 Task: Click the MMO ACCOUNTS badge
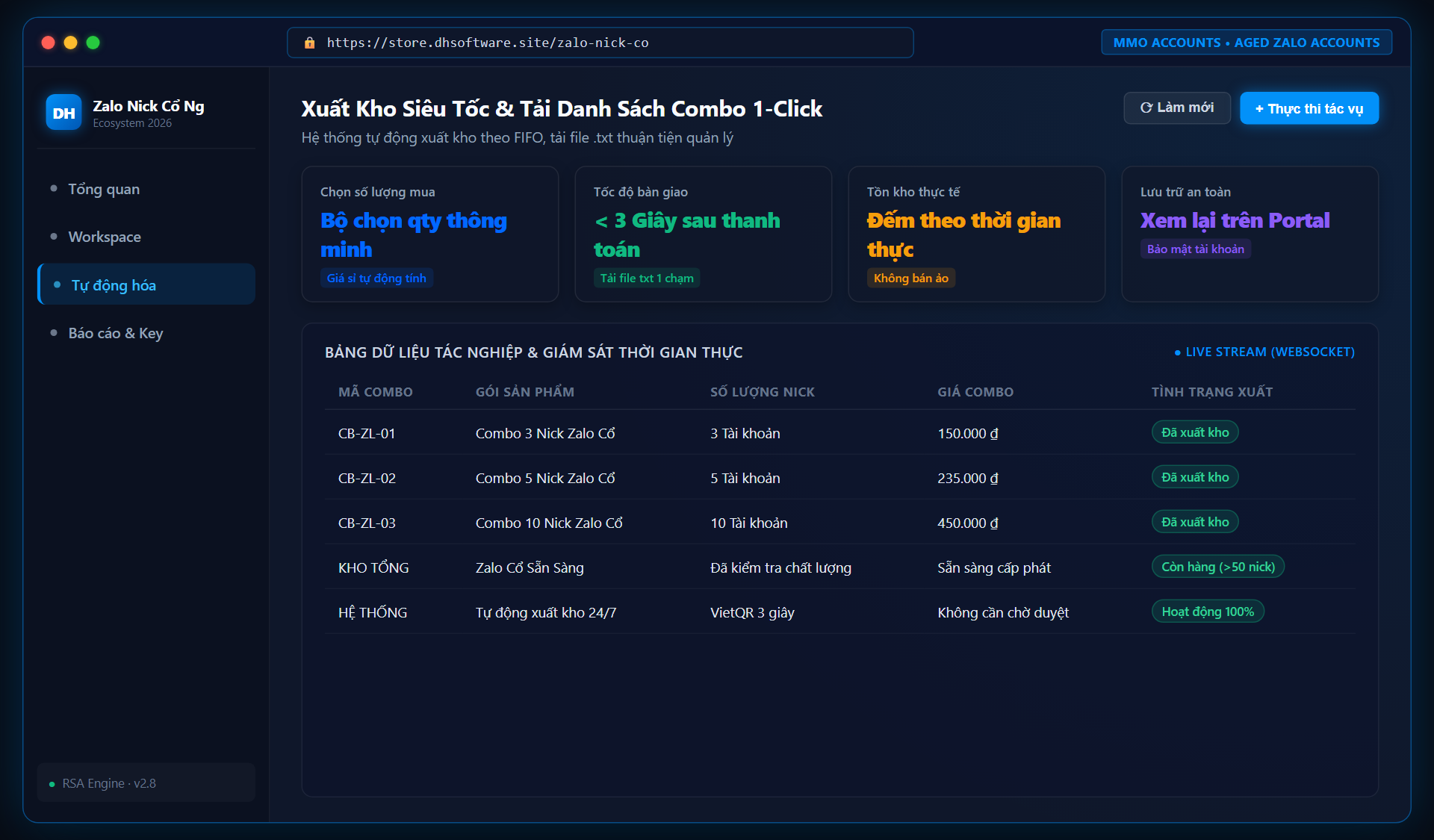click(x=1247, y=43)
